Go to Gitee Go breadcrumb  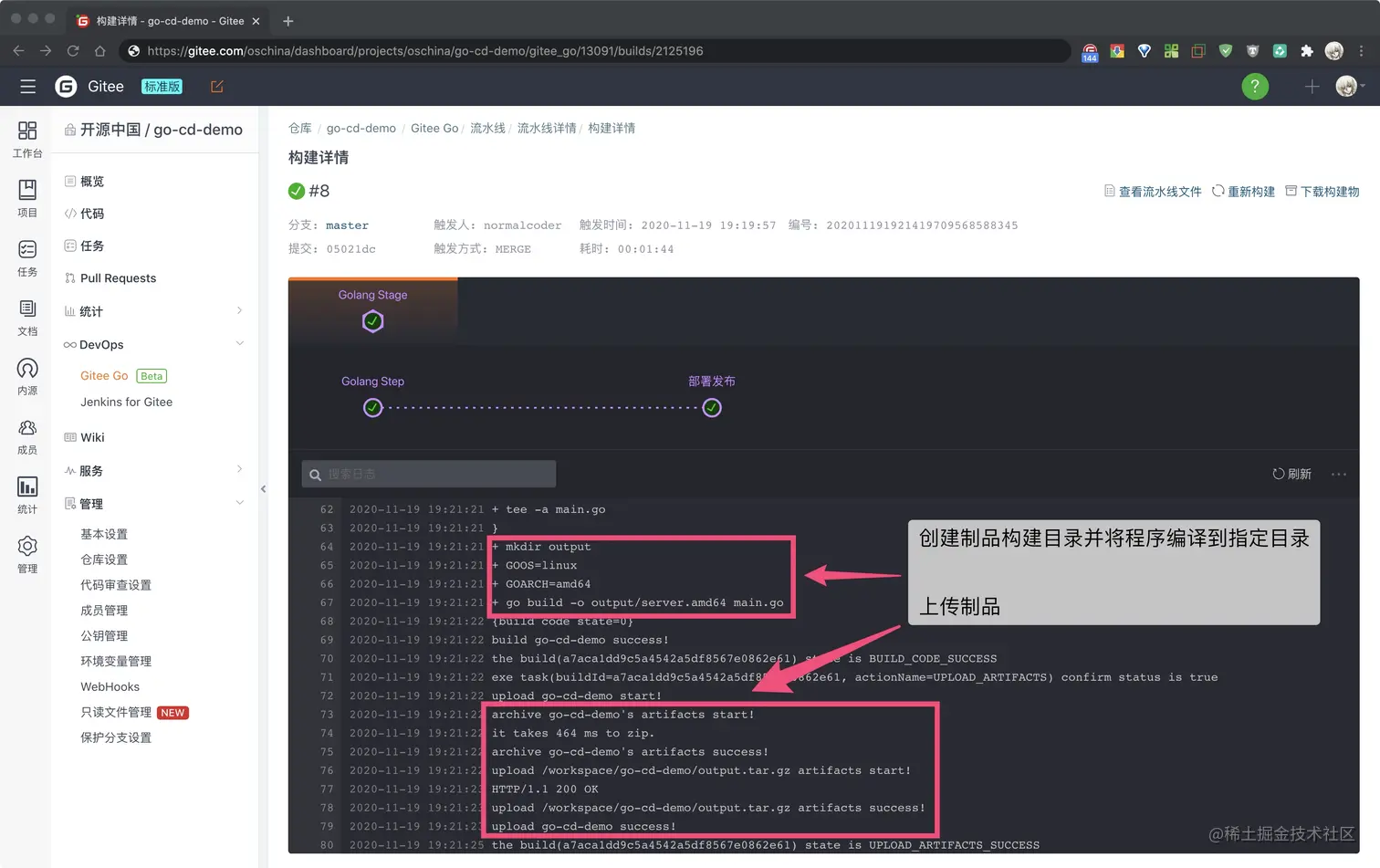tap(434, 128)
